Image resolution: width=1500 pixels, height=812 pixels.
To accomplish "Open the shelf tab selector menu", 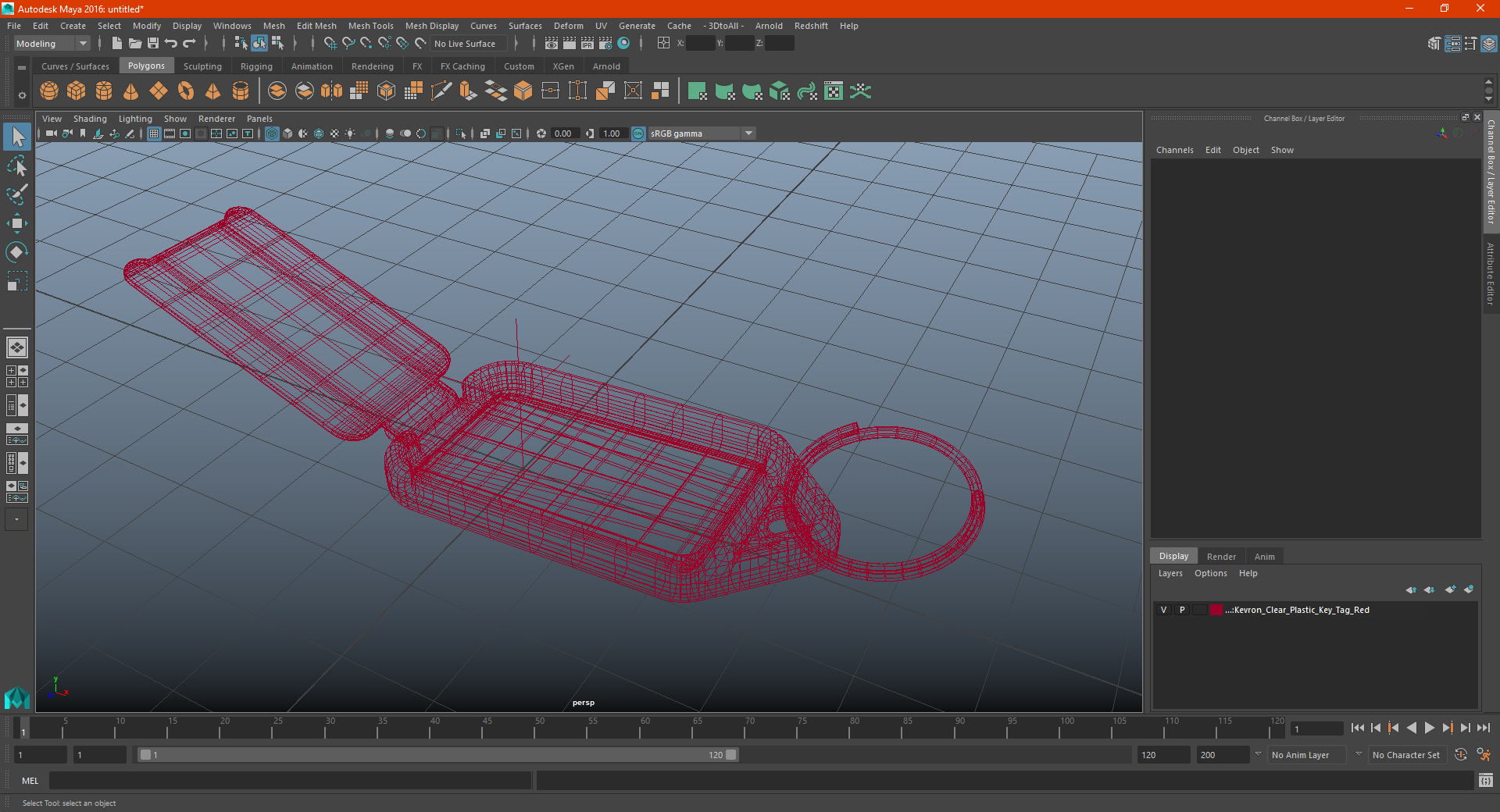I will coord(22,68).
